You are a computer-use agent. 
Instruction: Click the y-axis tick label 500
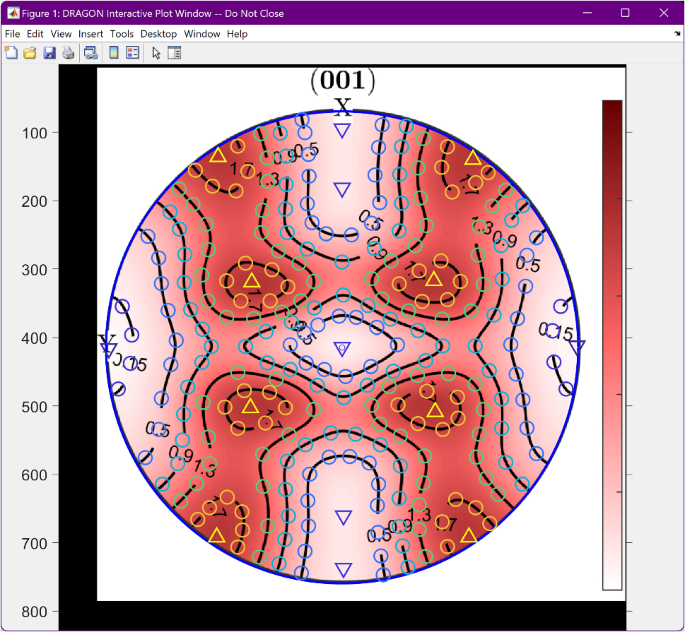35,407
